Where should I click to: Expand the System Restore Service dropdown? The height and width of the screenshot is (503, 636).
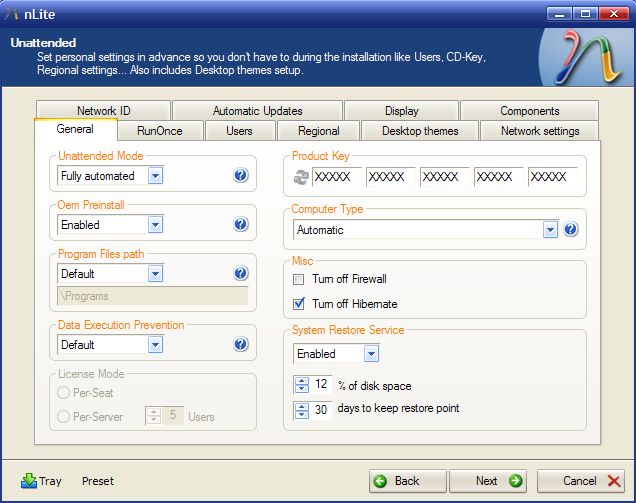(371, 354)
